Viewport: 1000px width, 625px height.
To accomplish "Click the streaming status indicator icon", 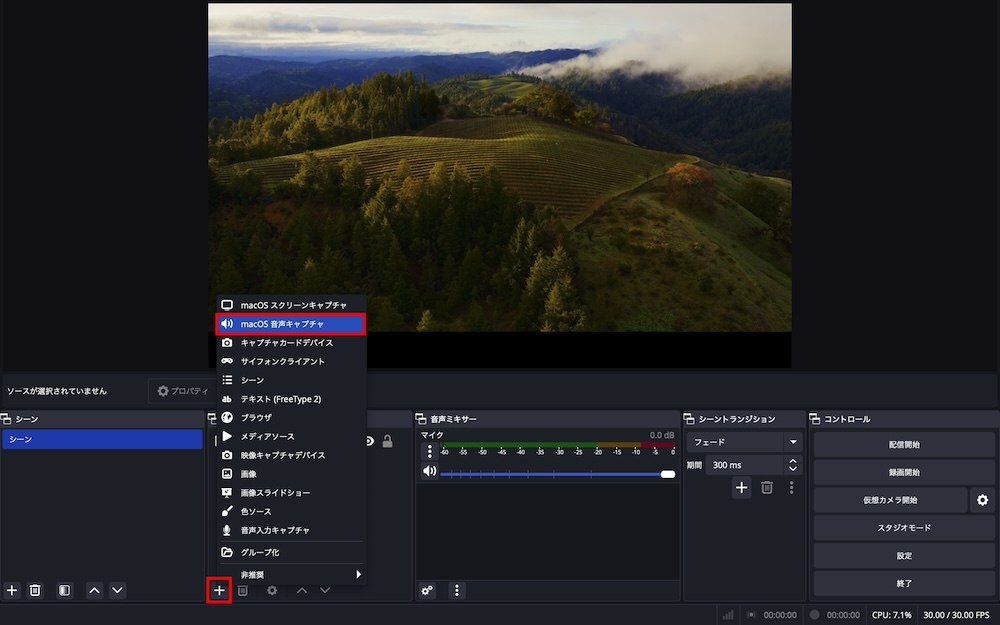I will coord(751,615).
